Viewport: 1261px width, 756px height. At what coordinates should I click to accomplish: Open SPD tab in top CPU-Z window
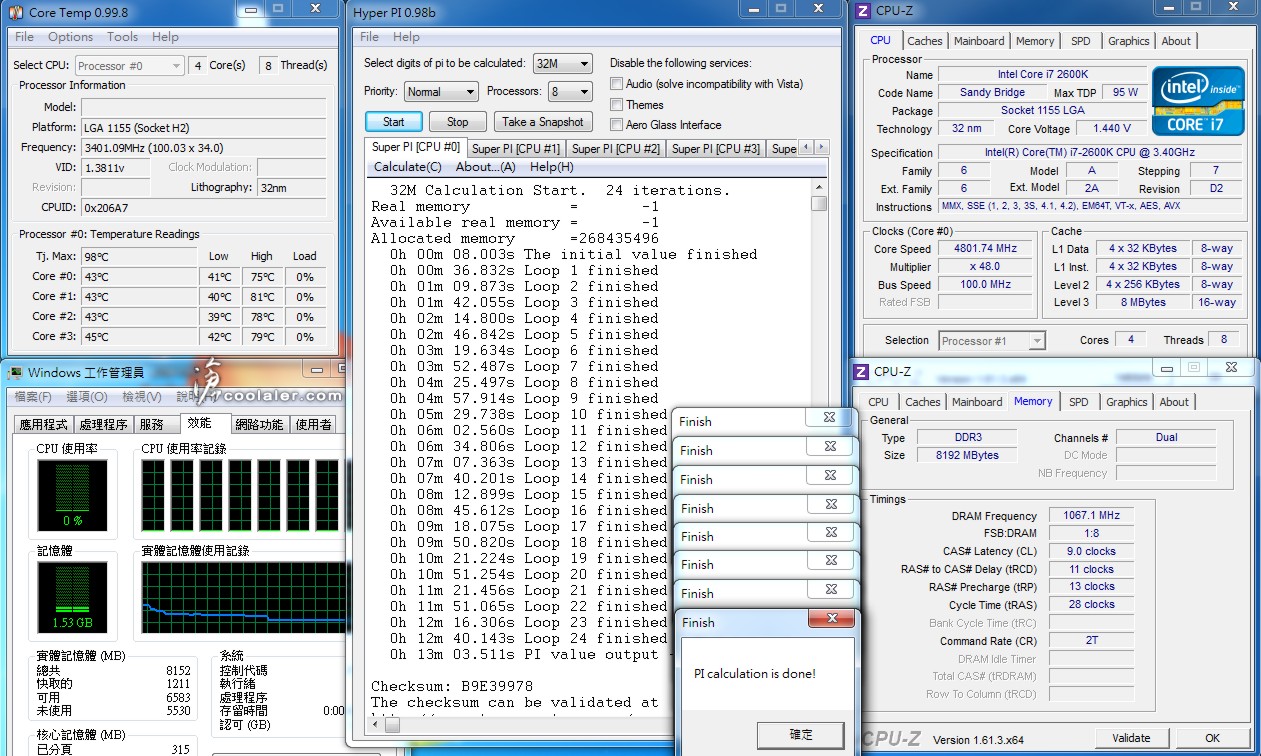pos(1081,41)
